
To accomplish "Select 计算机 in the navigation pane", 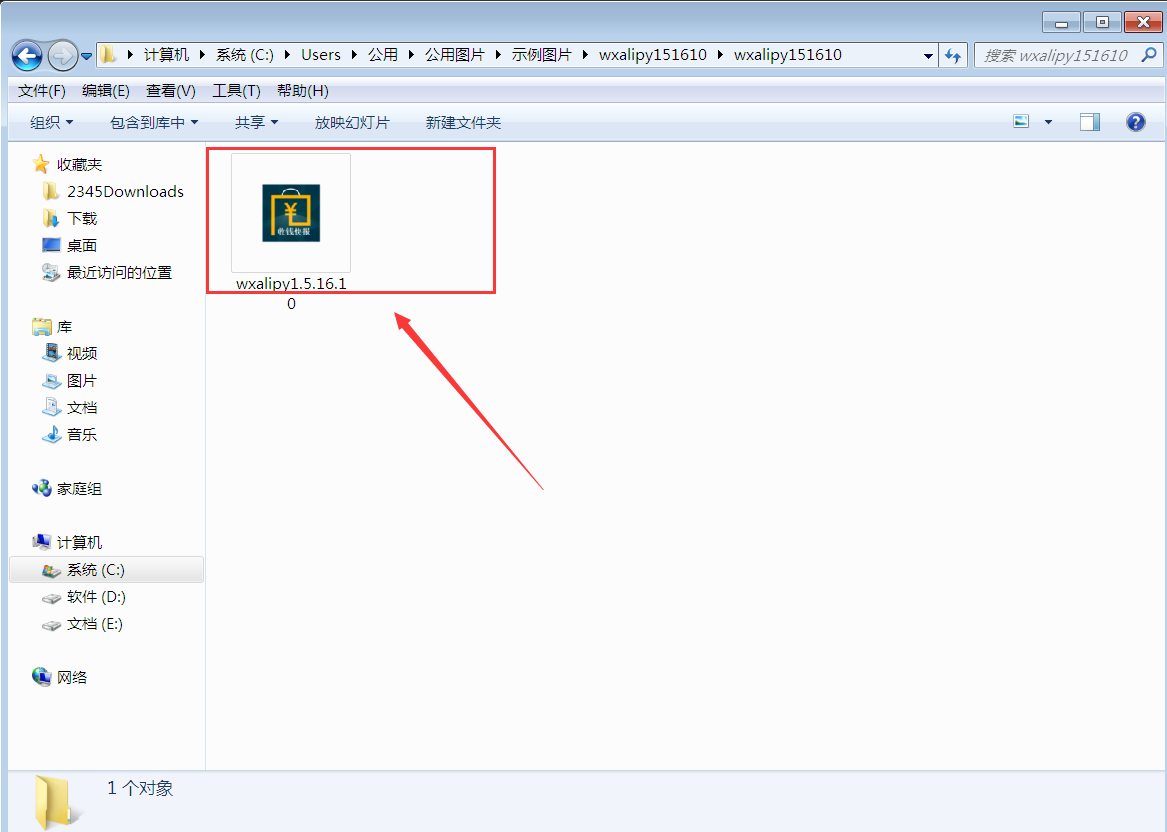I will tap(80, 543).
